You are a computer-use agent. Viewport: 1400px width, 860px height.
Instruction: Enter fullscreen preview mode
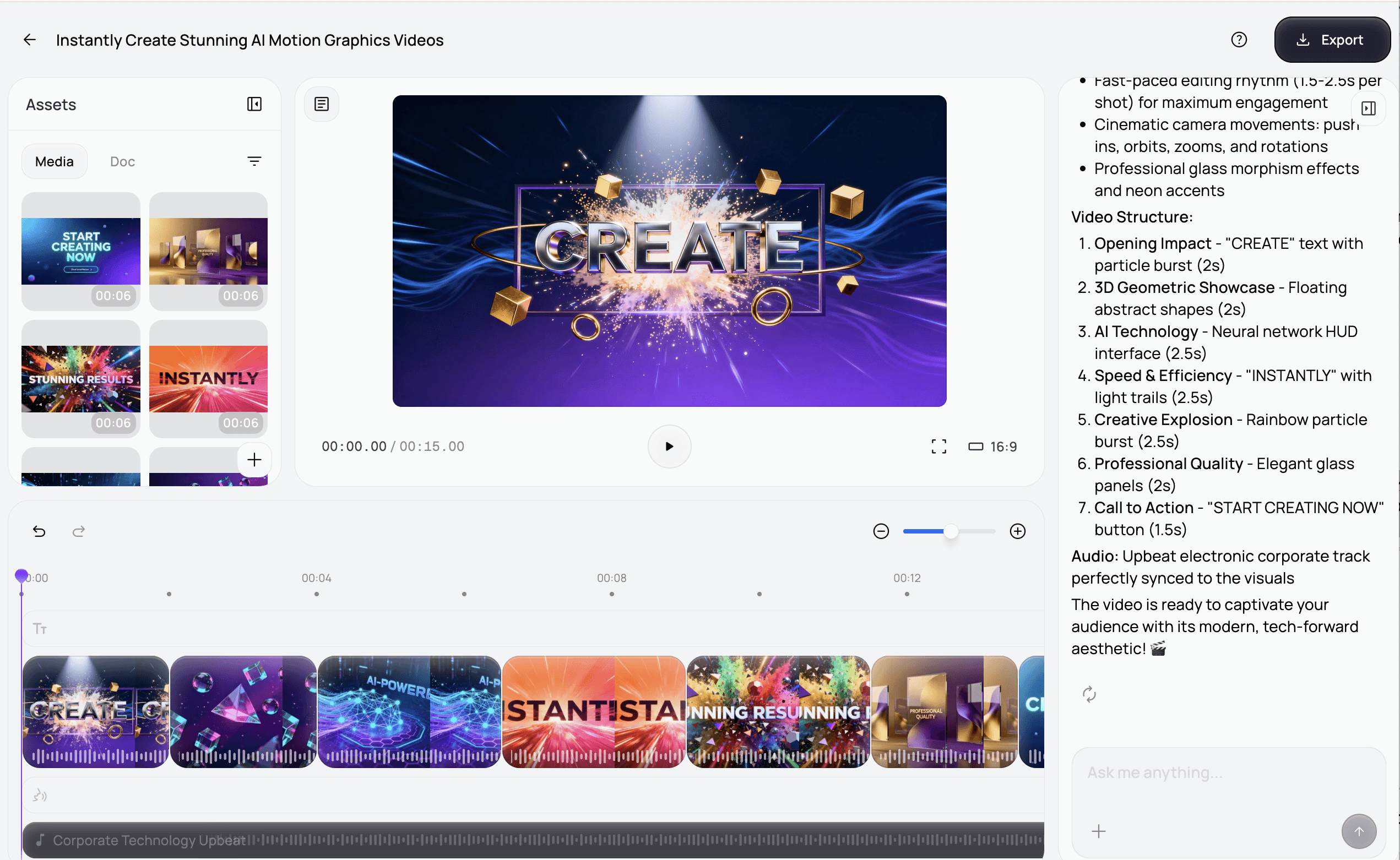tap(938, 447)
